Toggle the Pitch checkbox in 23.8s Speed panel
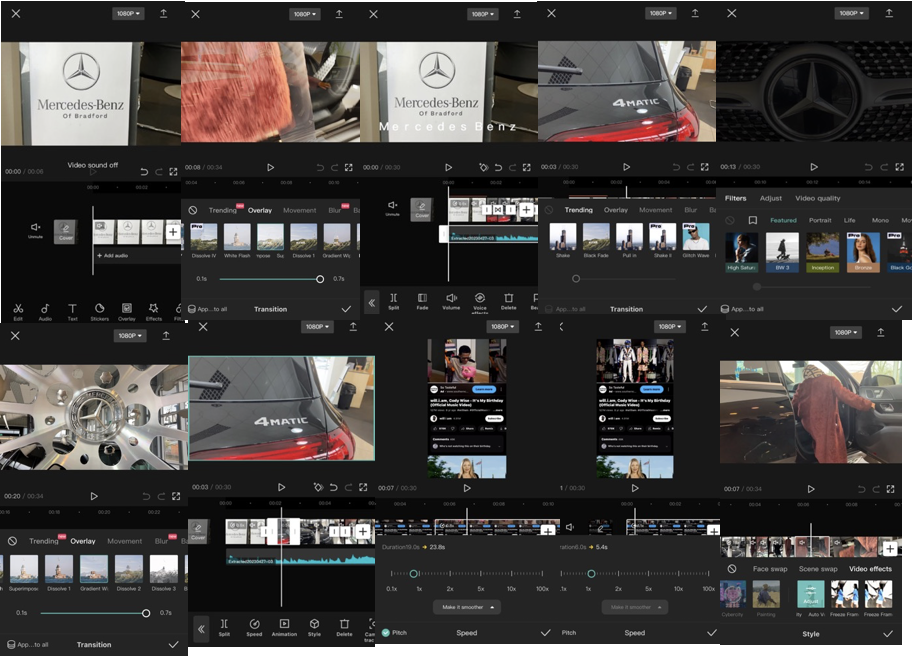 tap(386, 633)
